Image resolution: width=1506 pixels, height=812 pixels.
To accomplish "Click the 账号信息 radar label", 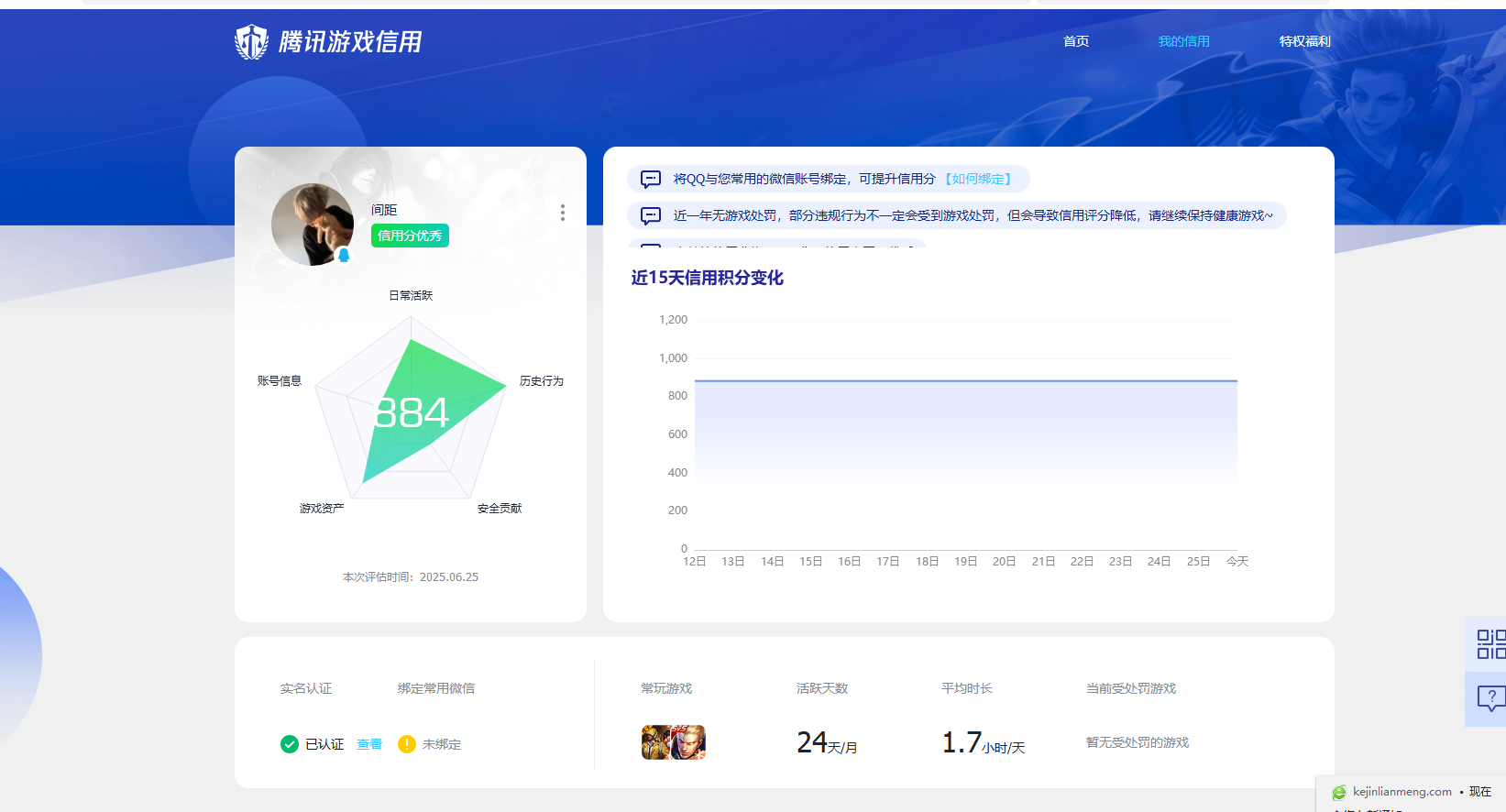I will (x=280, y=380).
